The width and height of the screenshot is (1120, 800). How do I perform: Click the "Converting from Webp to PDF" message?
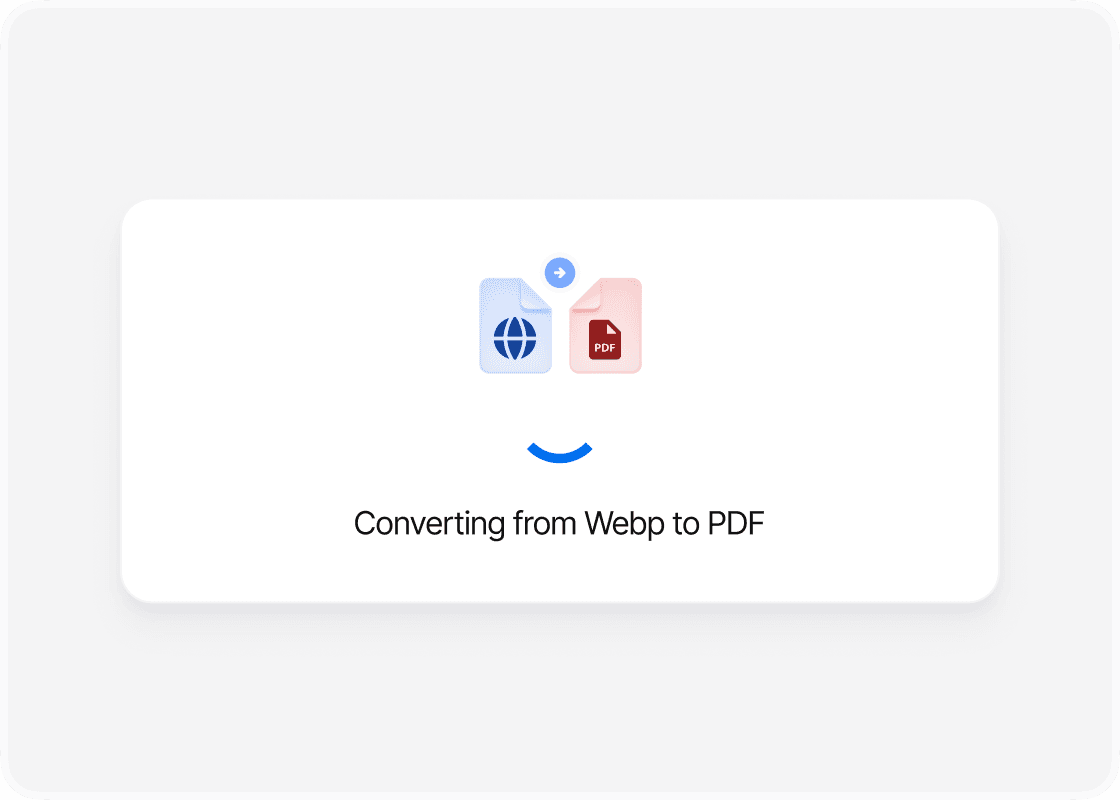(559, 524)
